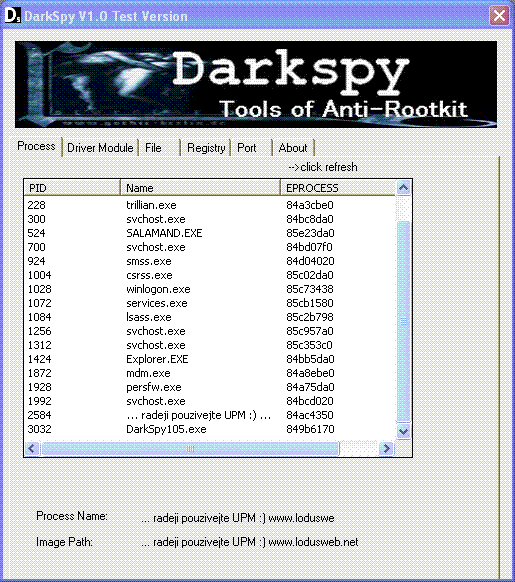Select the services.exe process
The height and width of the screenshot is (582, 515).
click(x=209, y=303)
